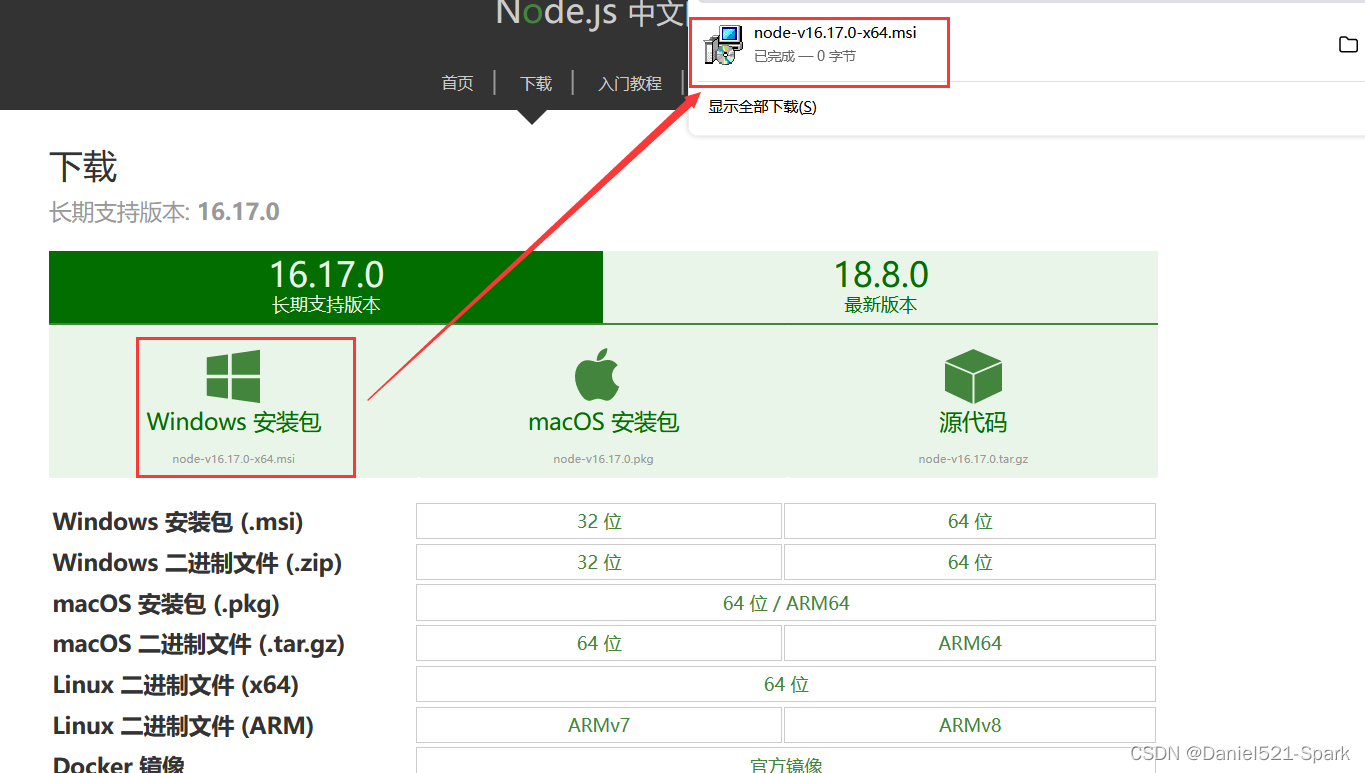Click 显示全部下载 link
Viewport: 1365px width, 773px height.
(x=762, y=106)
